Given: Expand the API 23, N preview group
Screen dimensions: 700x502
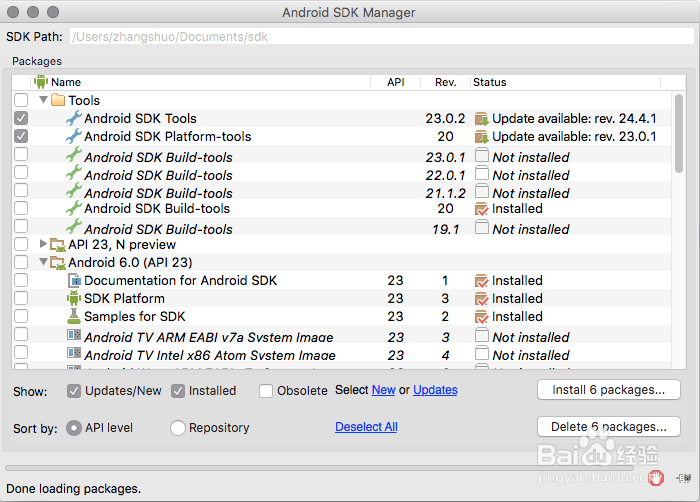Looking at the screenshot, I should (43, 244).
